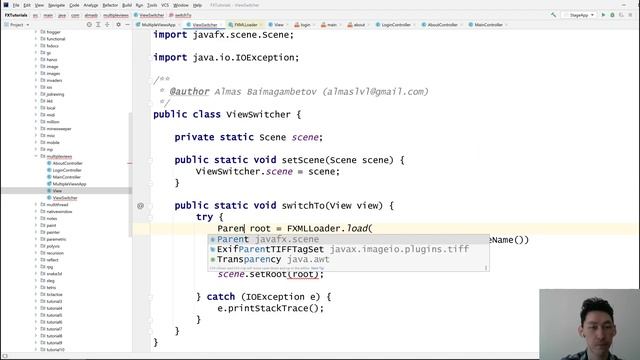Switch to the about editor tab
640x360 pixels.
click(359, 25)
